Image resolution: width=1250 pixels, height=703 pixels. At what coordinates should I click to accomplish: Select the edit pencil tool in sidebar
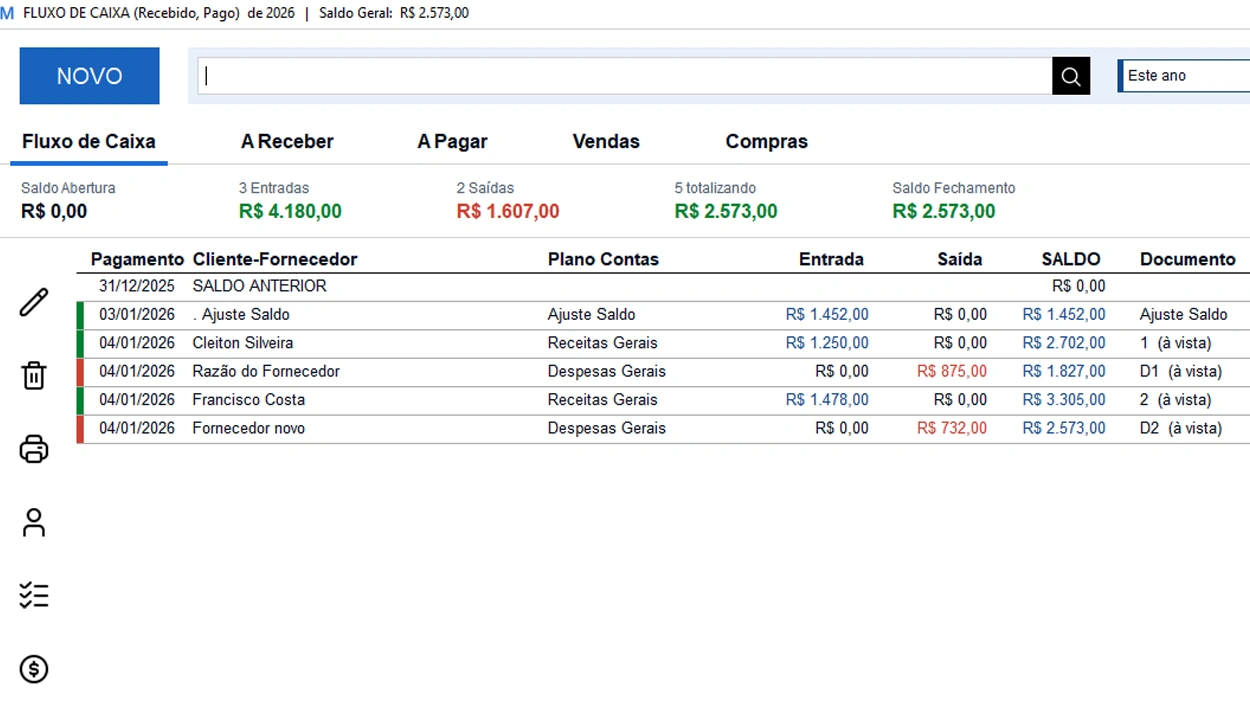click(x=34, y=301)
